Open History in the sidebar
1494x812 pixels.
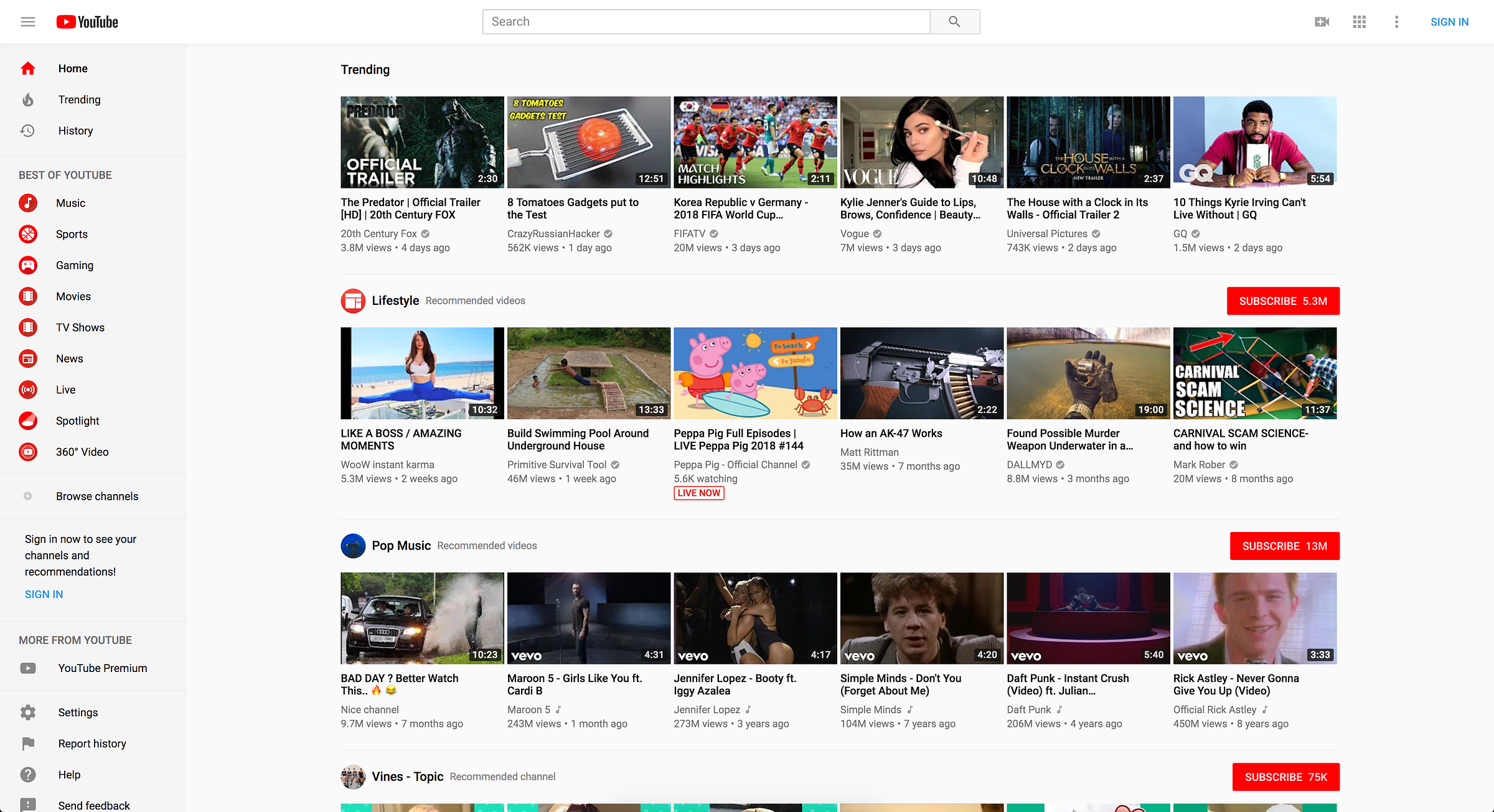75,131
